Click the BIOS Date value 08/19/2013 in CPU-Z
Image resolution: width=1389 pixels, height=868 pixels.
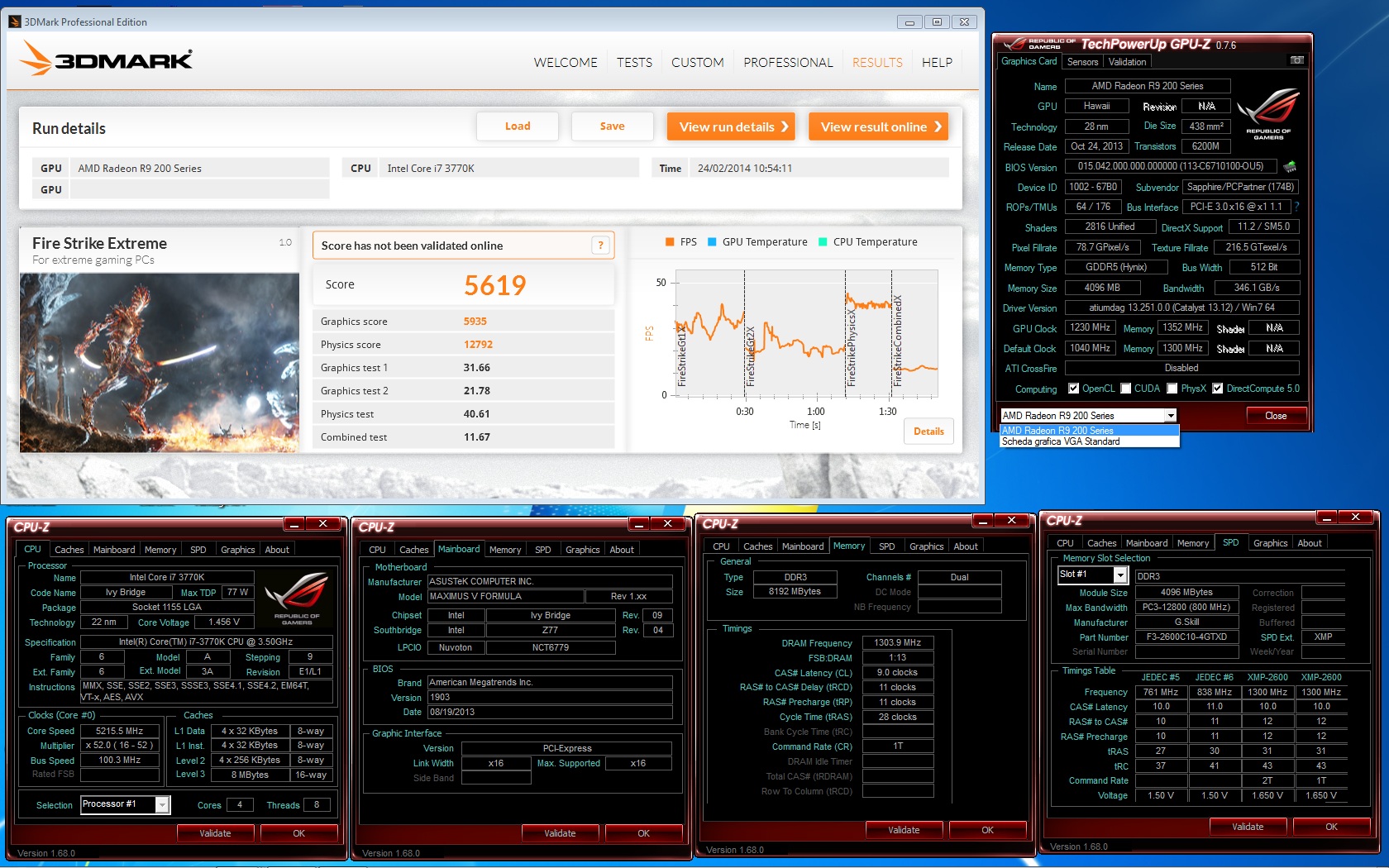coord(550,712)
